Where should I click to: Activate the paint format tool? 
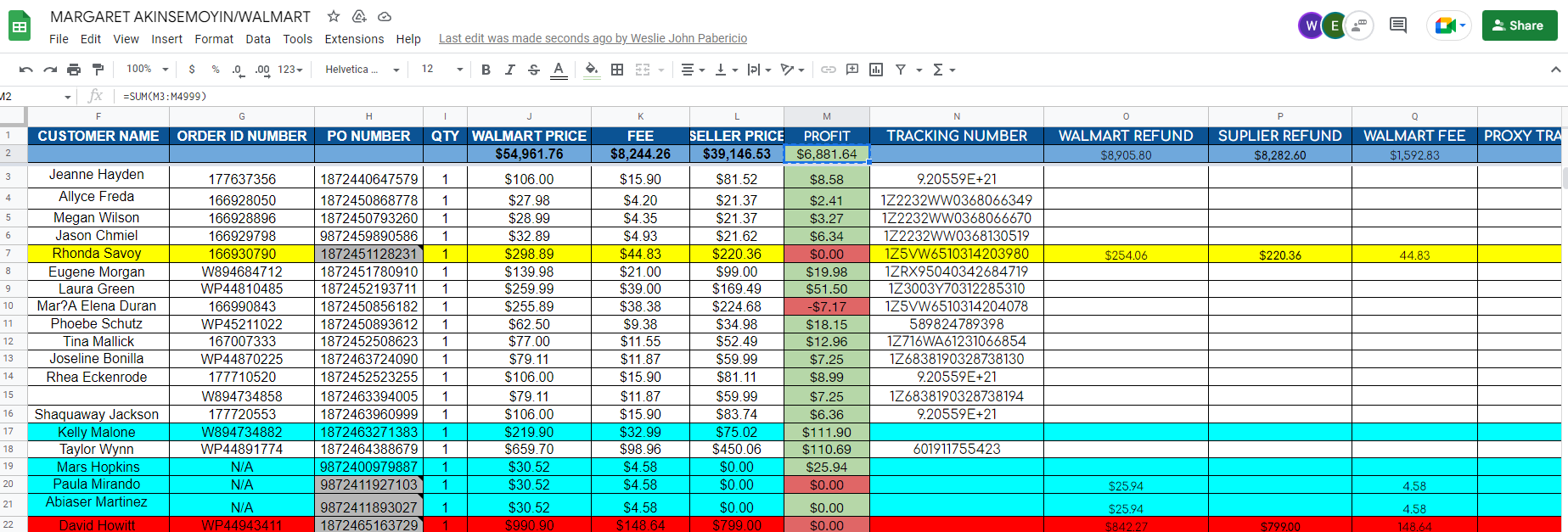[x=98, y=70]
